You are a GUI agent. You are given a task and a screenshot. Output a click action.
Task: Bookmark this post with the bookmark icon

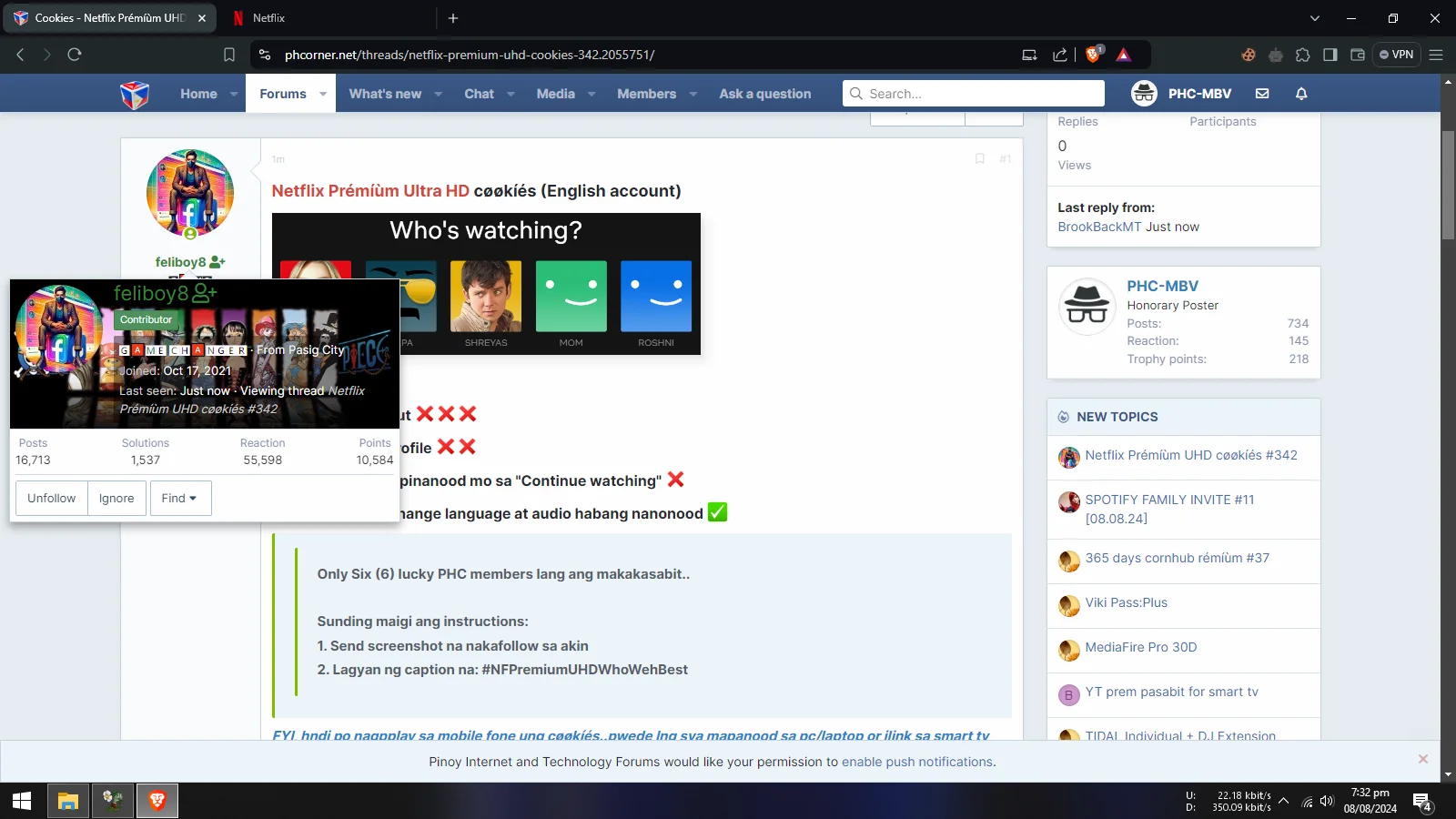(x=980, y=158)
